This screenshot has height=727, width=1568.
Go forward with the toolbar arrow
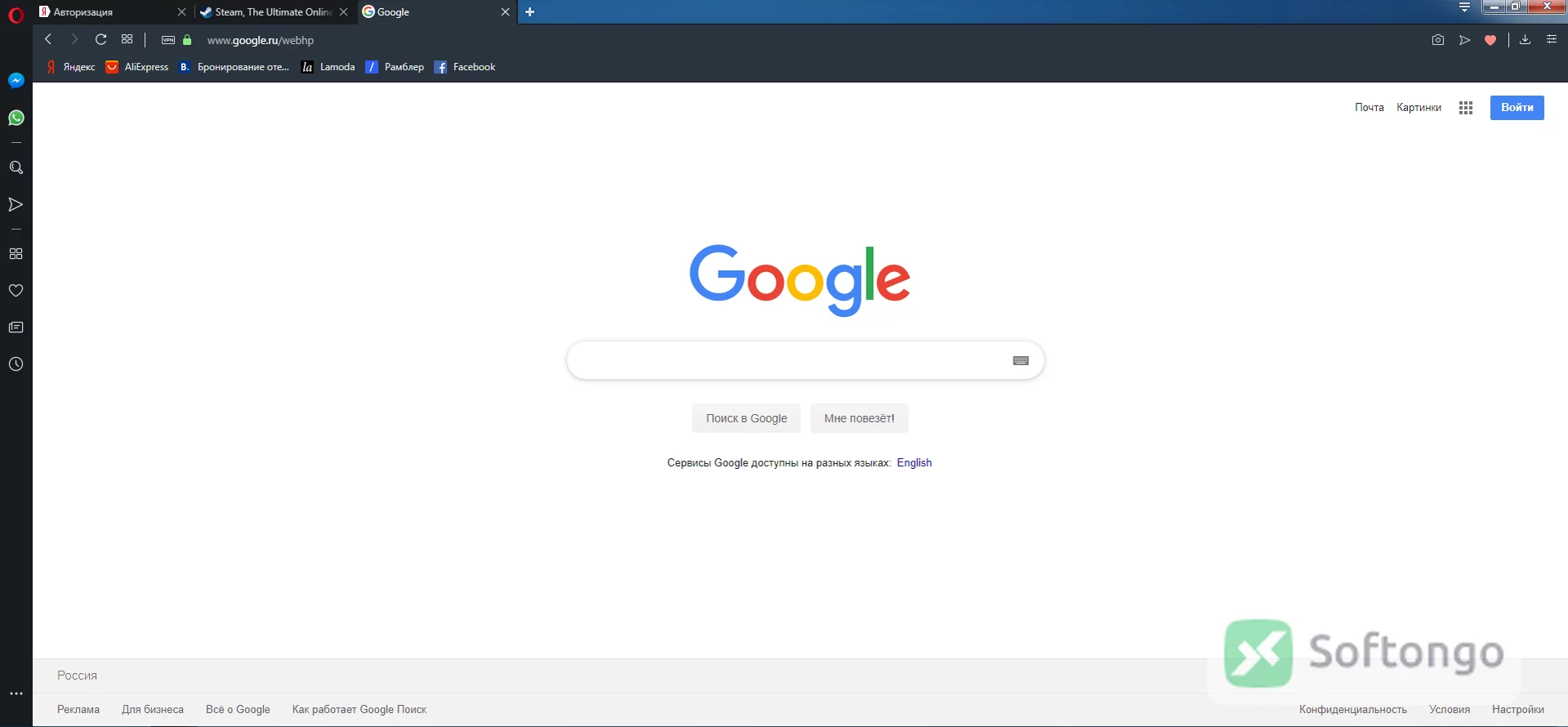click(x=74, y=39)
